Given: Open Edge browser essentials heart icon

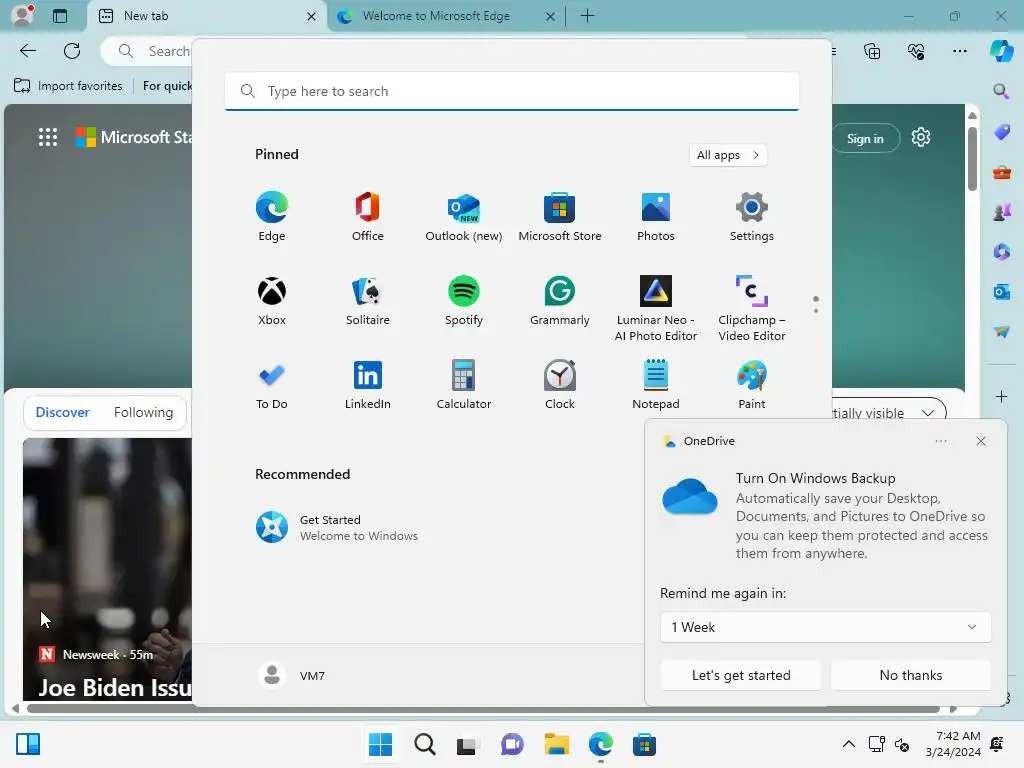Looking at the screenshot, I should coord(916,51).
